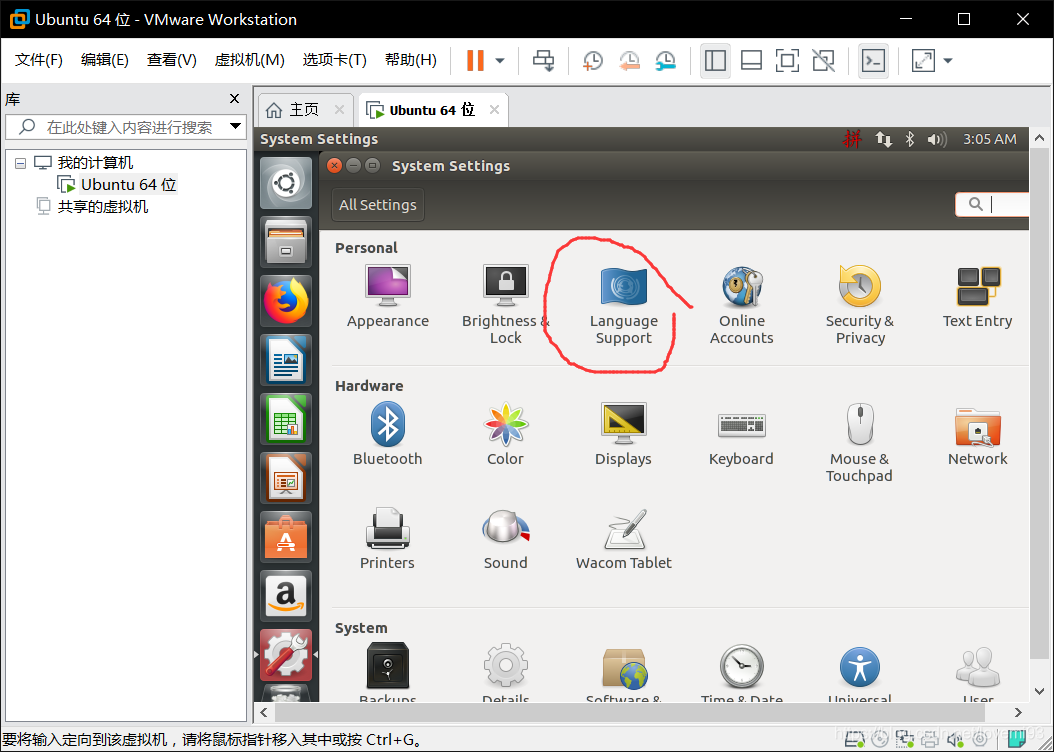Click System Settings wrench launcher icon

[286, 655]
